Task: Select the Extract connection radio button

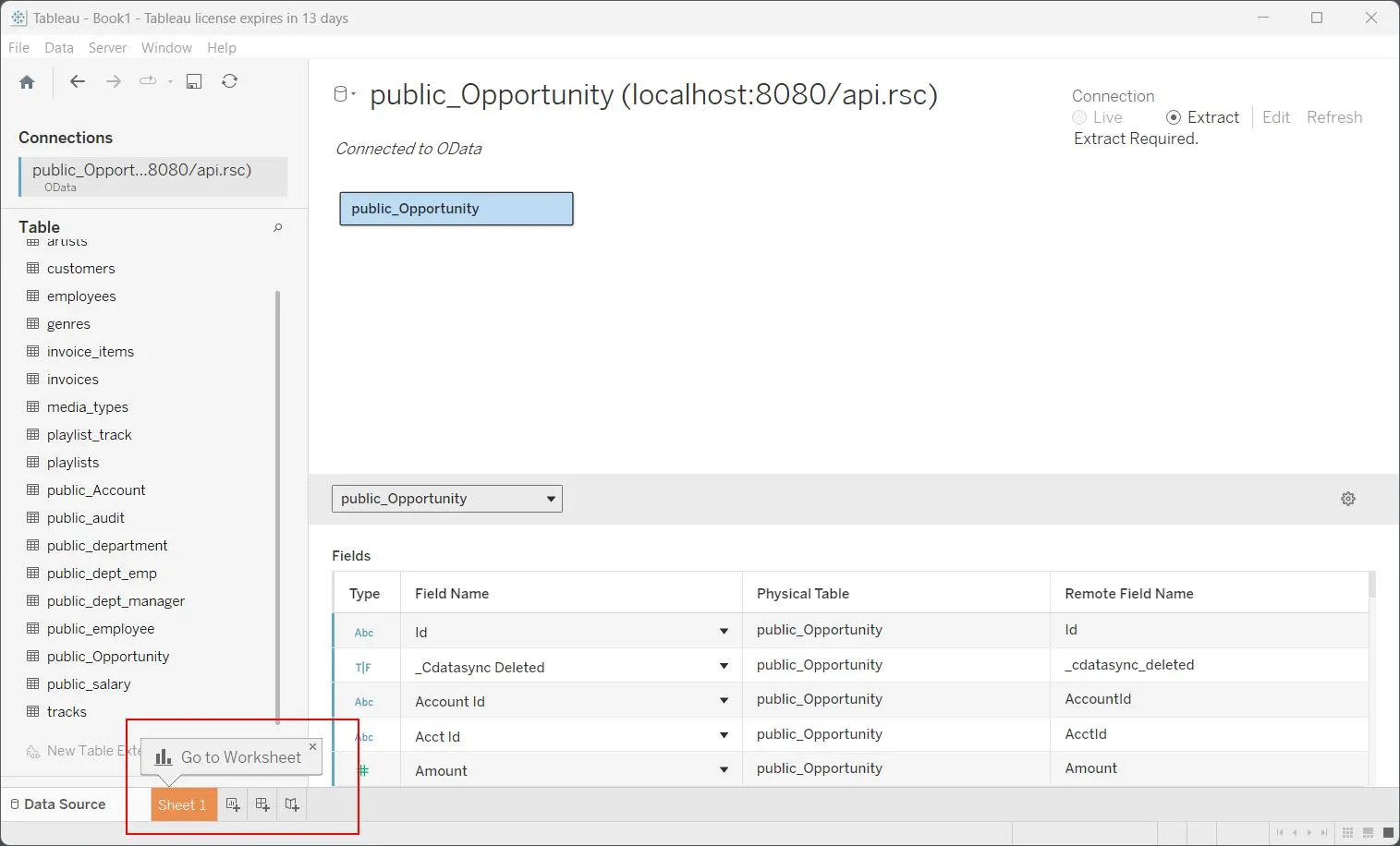Action: click(1174, 117)
